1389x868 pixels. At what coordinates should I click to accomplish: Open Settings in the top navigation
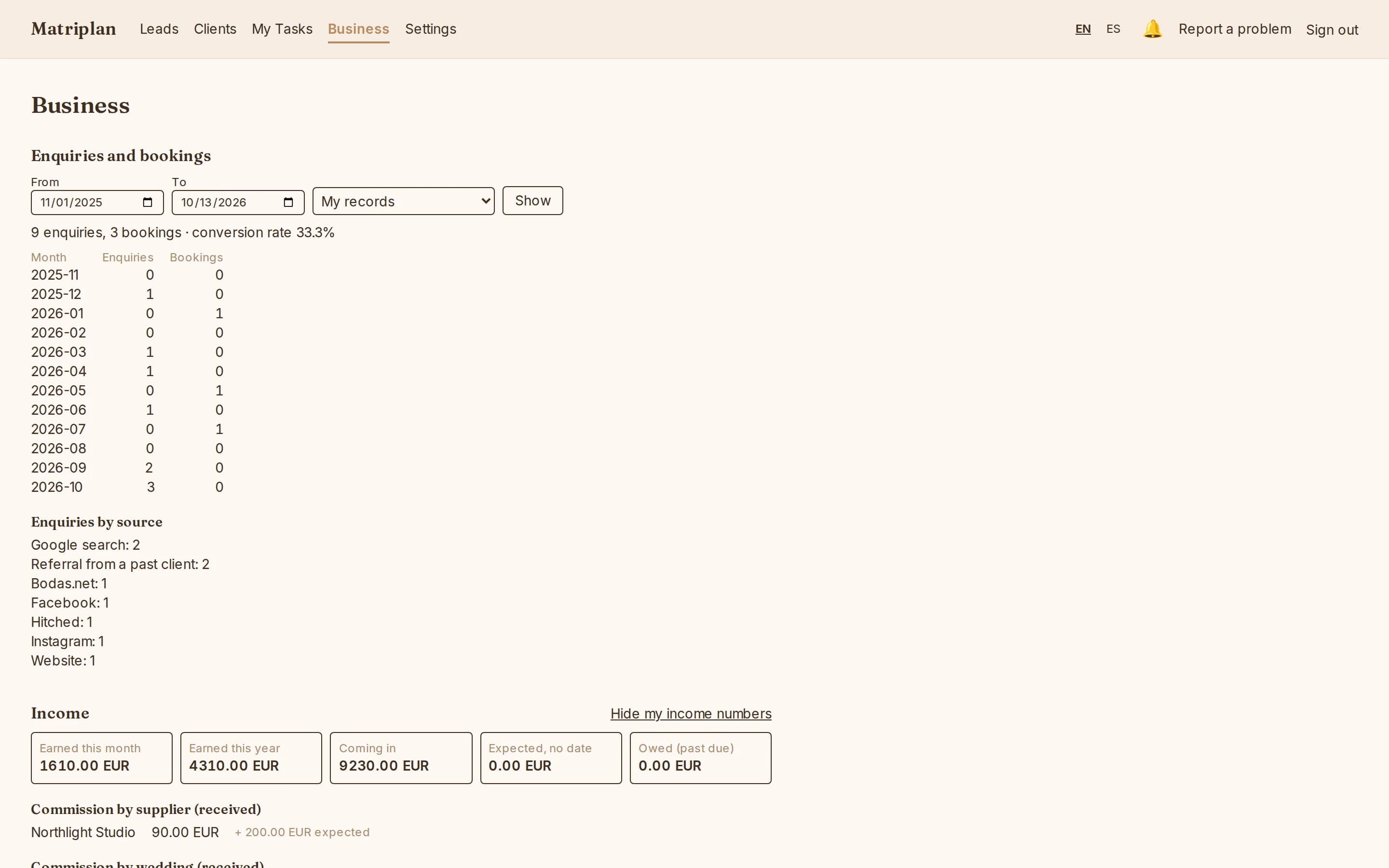pyautogui.click(x=431, y=29)
